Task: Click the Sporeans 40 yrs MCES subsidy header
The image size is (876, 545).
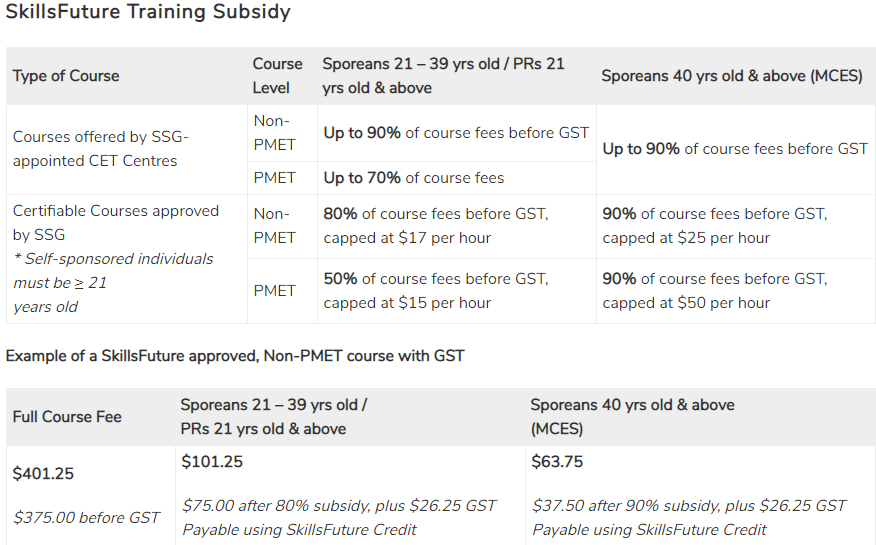Action: point(731,76)
